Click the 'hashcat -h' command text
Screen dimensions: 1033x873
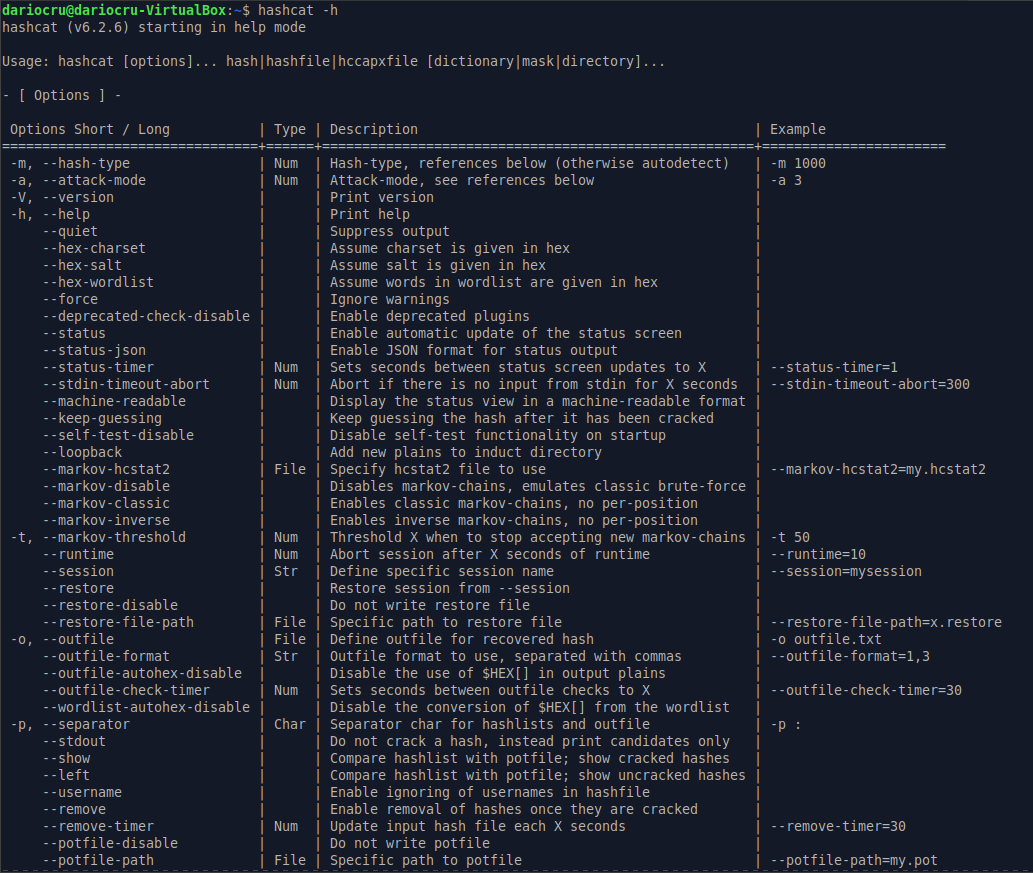[x=298, y=11]
